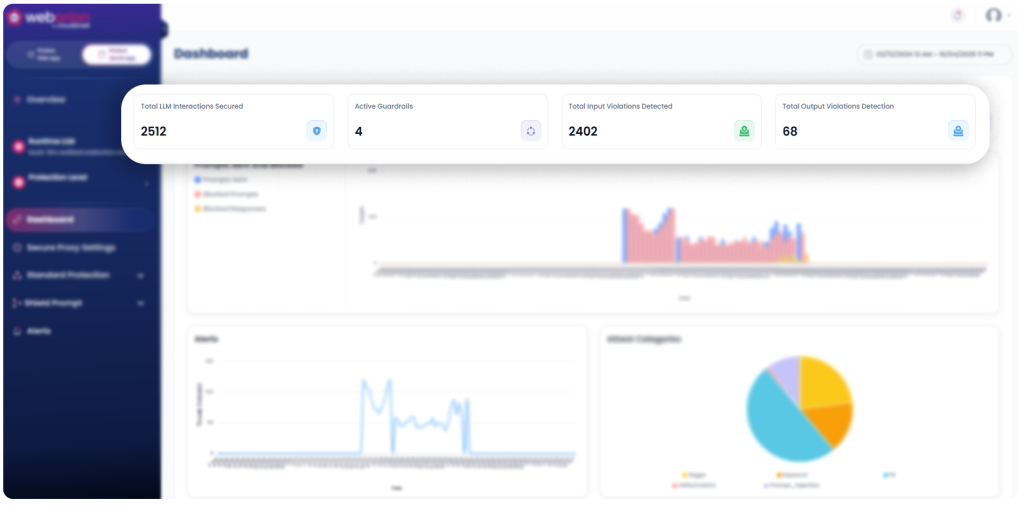The height and width of the screenshot is (507, 1024).
Task: Click 'Active Guardrails' label
Action: pyautogui.click(x=384, y=106)
